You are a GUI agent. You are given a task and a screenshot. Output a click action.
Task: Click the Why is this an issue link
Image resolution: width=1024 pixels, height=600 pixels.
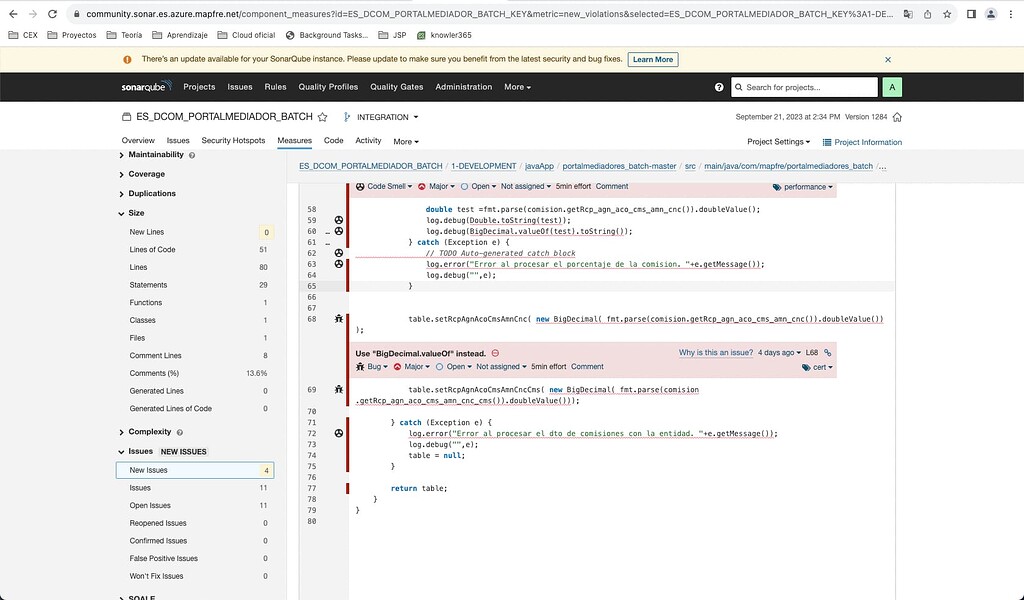pos(716,353)
